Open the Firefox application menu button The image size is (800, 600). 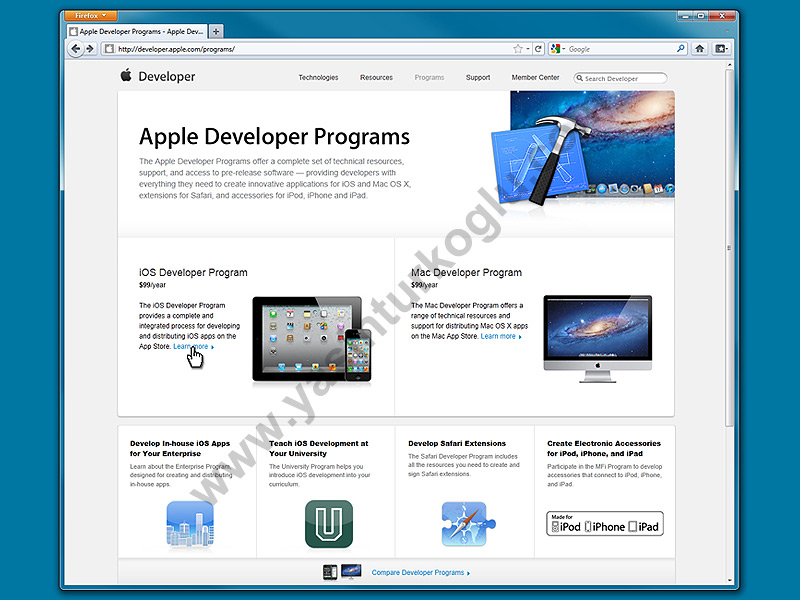click(x=91, y=16)
